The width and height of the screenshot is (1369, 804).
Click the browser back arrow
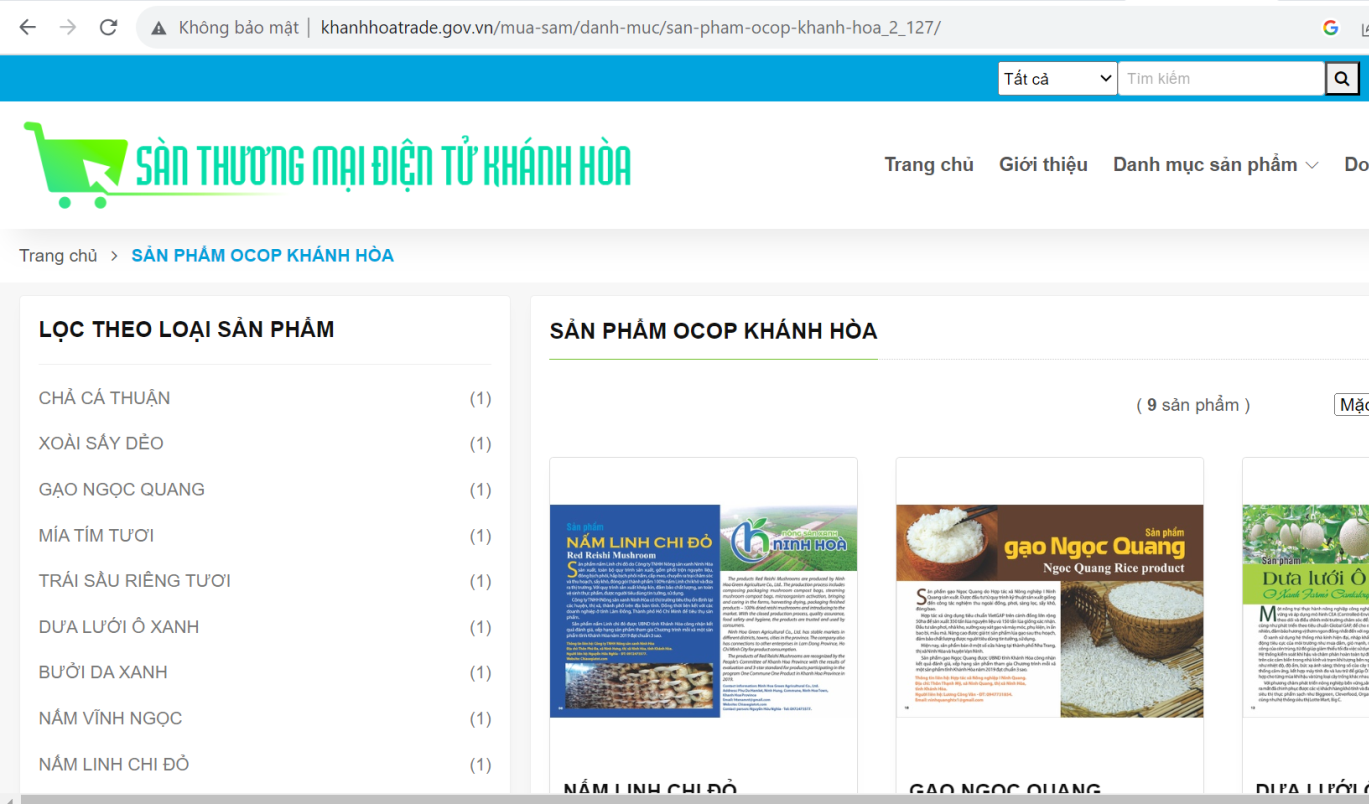28,27
